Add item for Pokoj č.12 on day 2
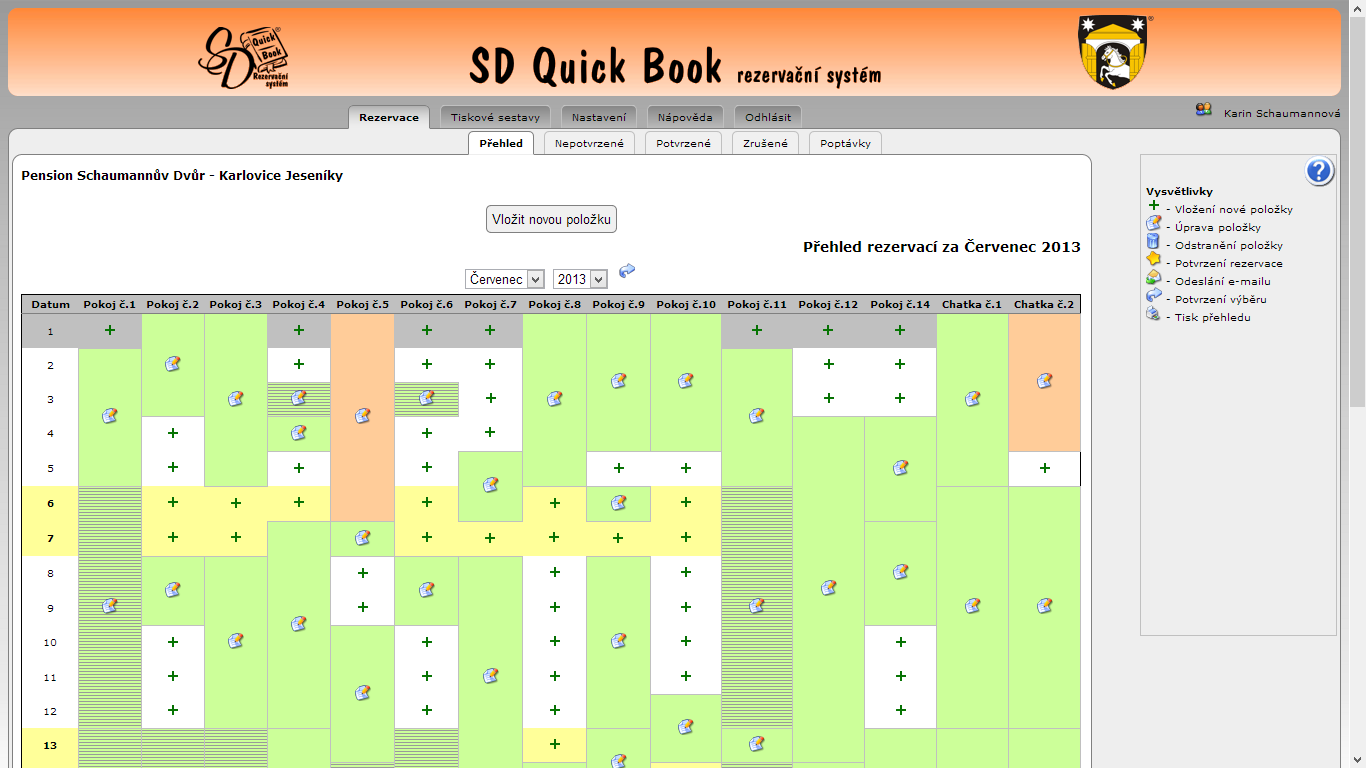Viewport: 1366px width, 768px height. tap(828, 364)
